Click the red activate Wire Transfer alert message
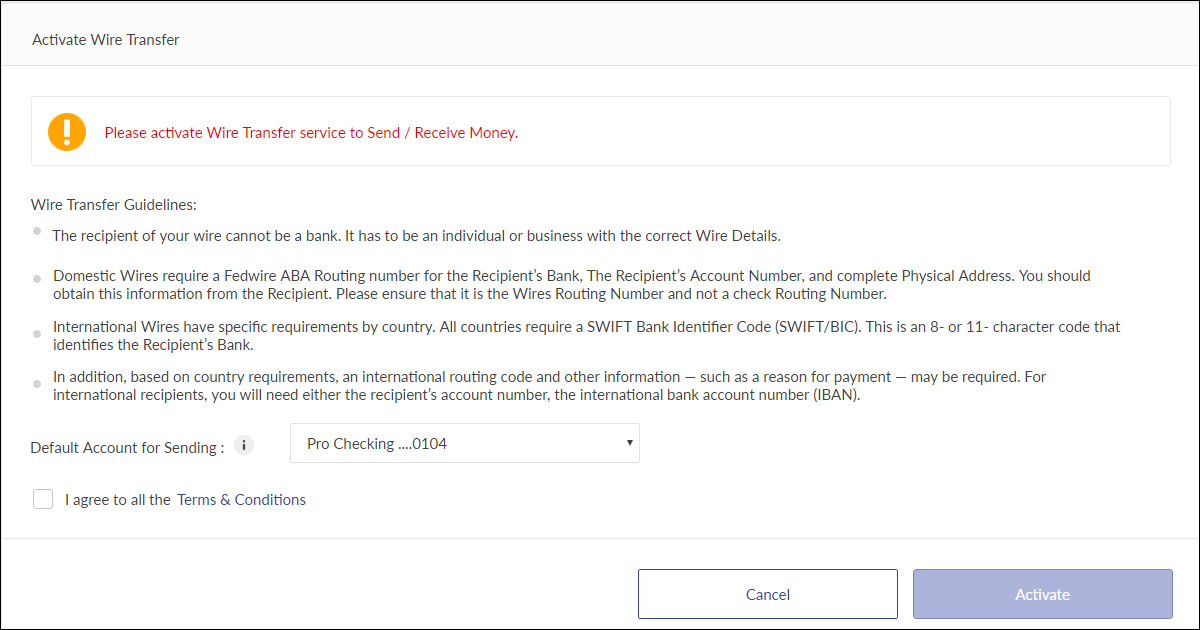This screenshot has height=630, width=1200. coord(311,132)
